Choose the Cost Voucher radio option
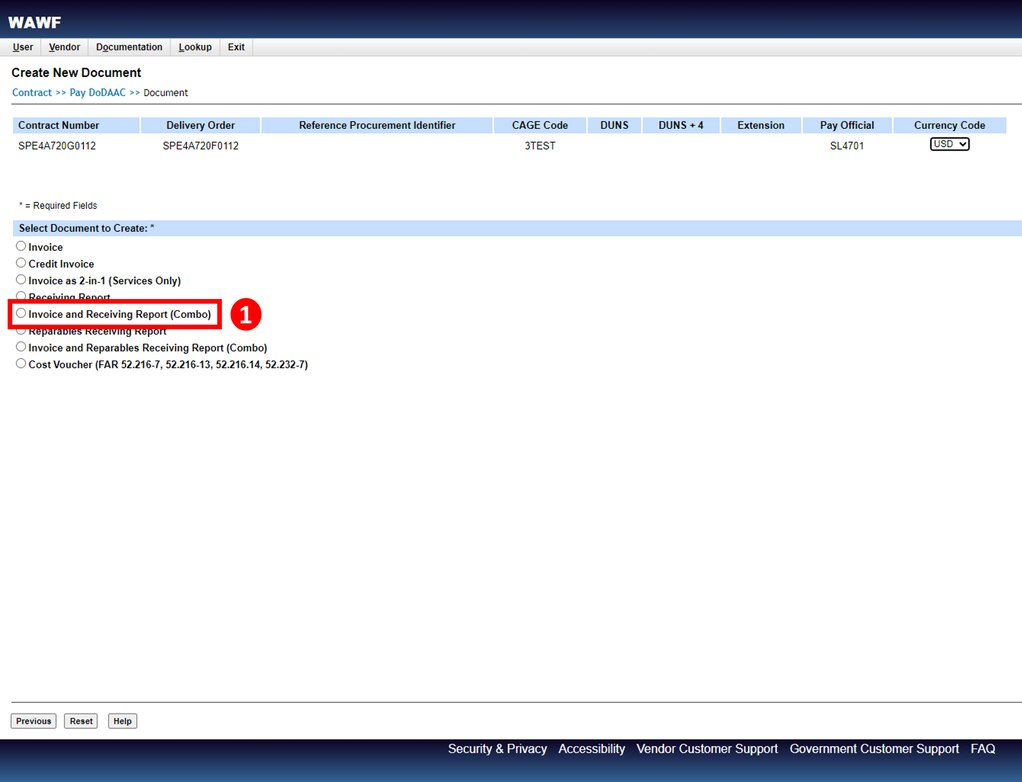Image resolution: width=1022 pixels, height=782 pixels. (21, 365)
